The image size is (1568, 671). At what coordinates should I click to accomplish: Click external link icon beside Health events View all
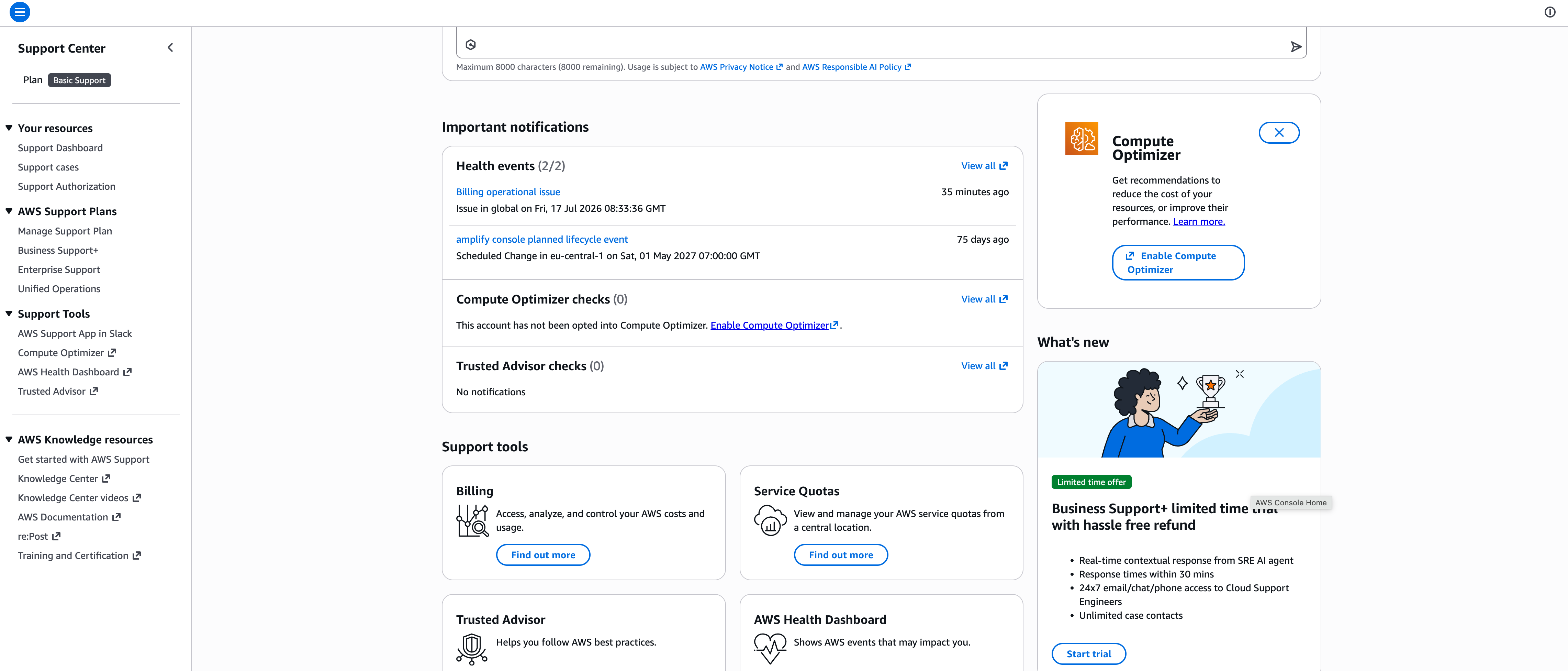tap(1003, 166)
